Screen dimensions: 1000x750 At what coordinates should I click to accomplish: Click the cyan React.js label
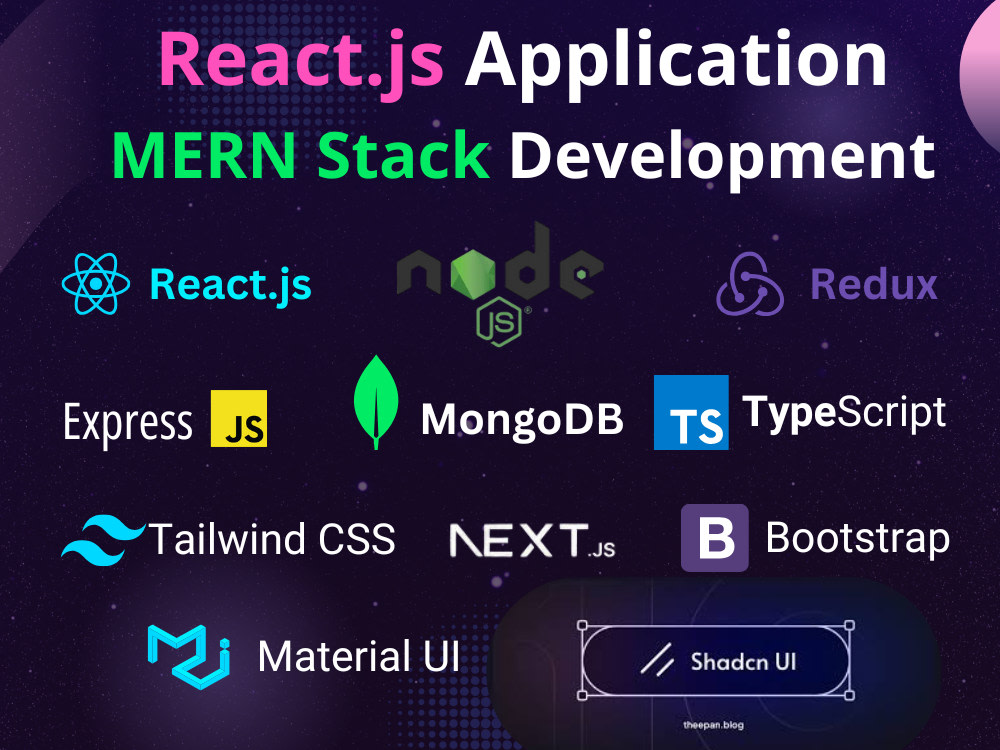click(230, 285)
